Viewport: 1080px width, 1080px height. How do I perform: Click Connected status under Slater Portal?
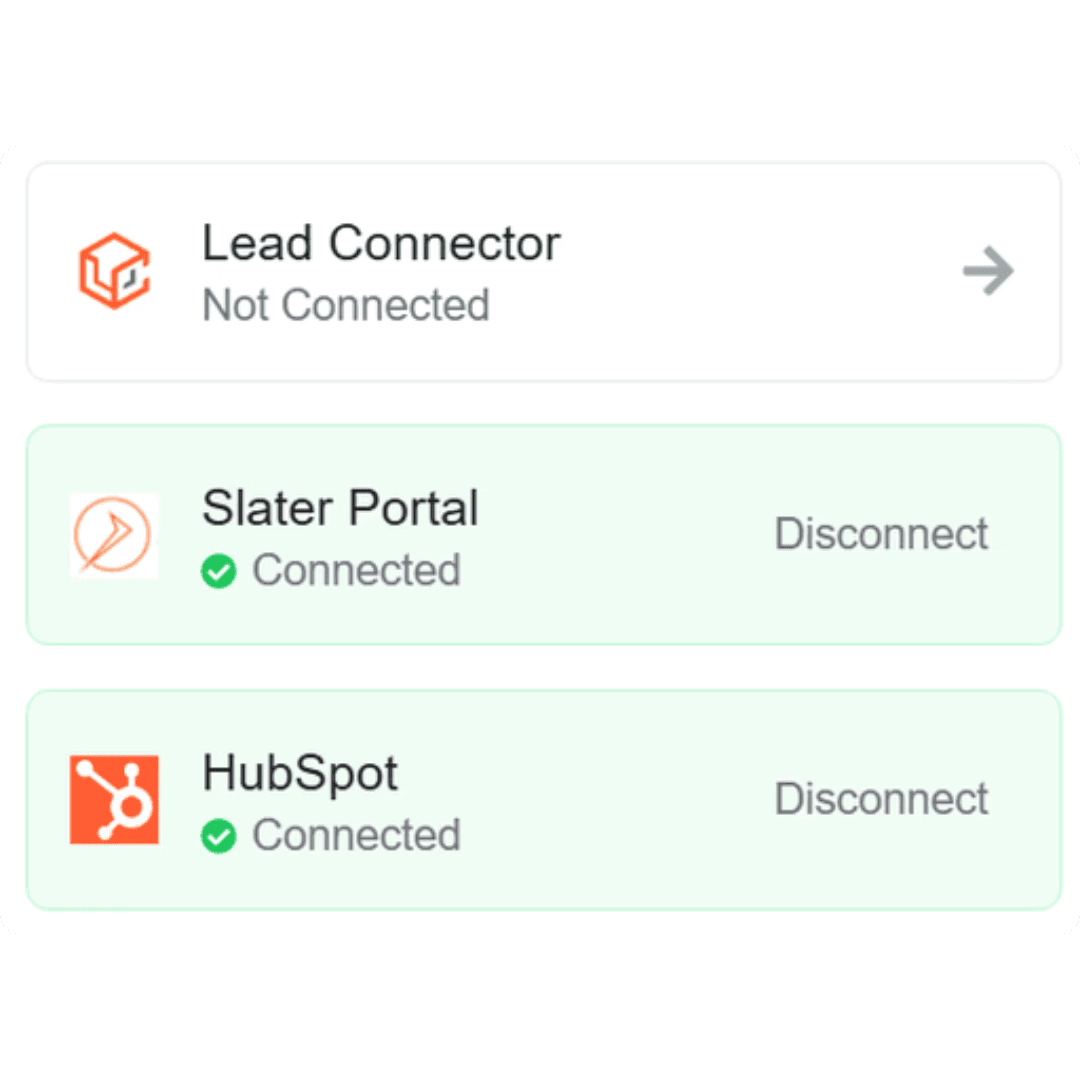(356, 570)
